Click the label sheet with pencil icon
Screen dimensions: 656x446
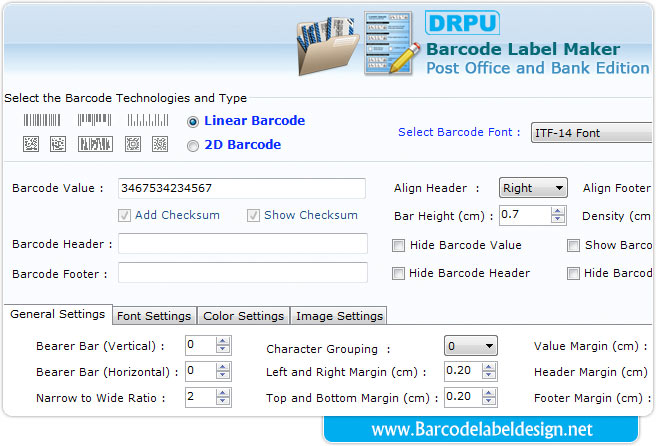tap(391, 43)
